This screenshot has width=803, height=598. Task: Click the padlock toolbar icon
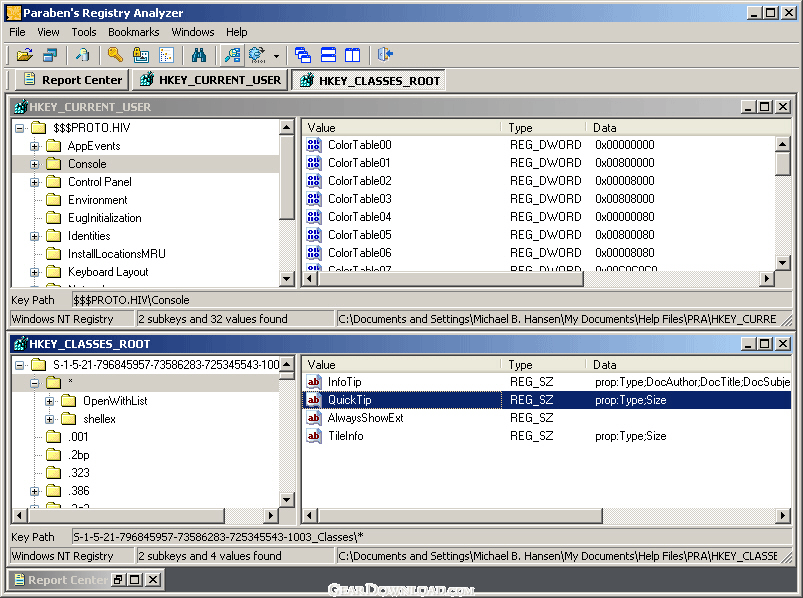pyautogui.click(x=140, y=54)
